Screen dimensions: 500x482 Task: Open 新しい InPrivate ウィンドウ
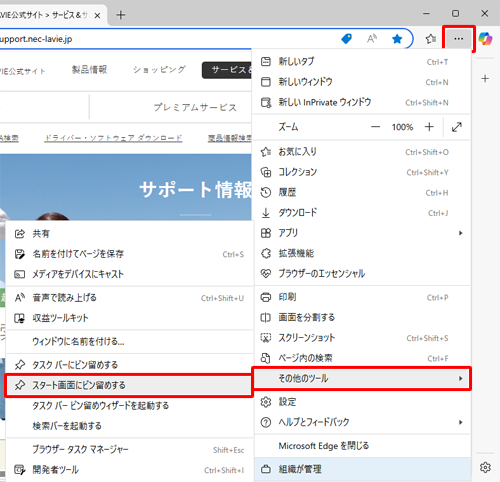362,102
